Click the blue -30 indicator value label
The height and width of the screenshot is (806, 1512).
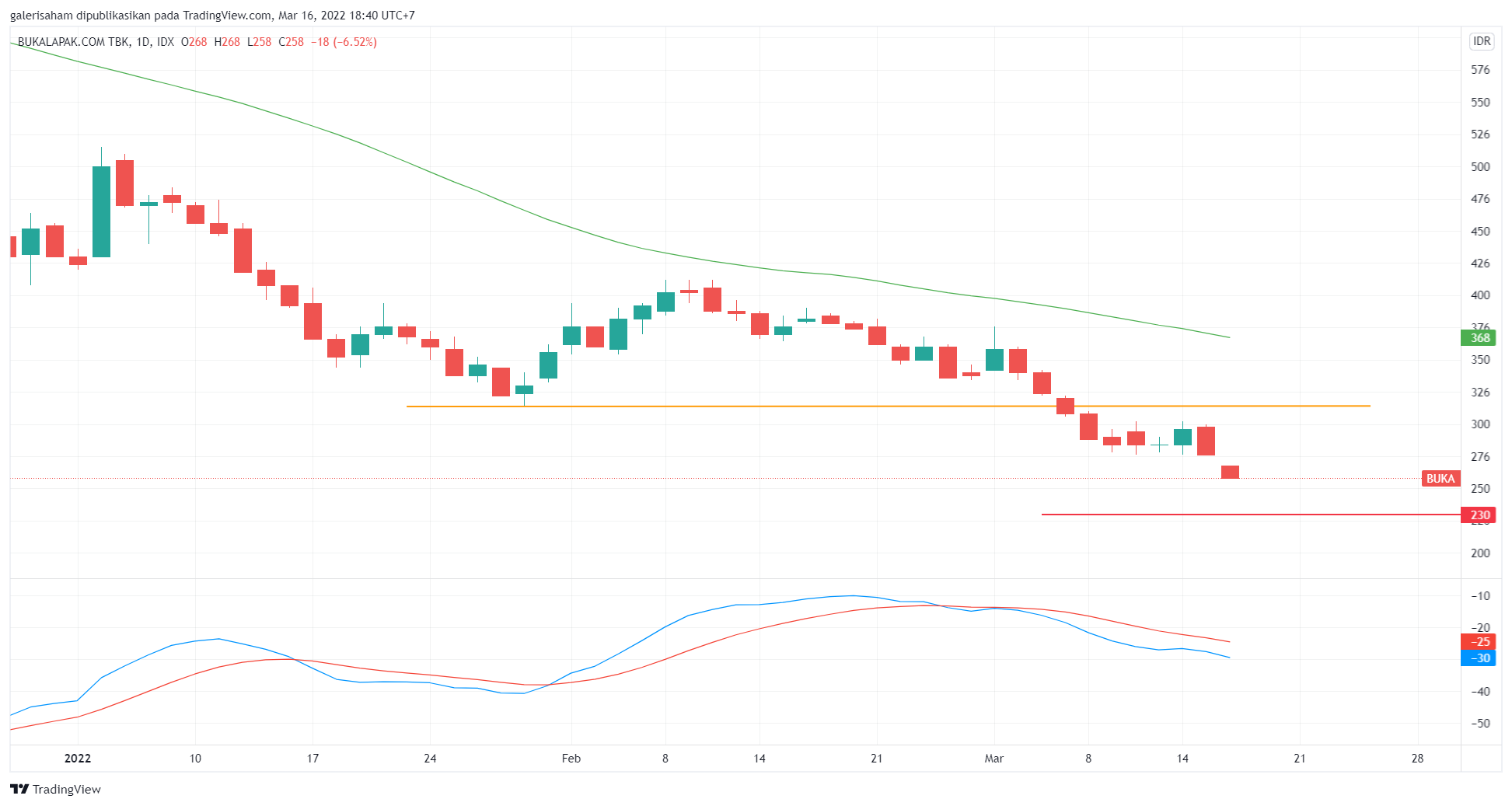click(x=1479, y=658)
